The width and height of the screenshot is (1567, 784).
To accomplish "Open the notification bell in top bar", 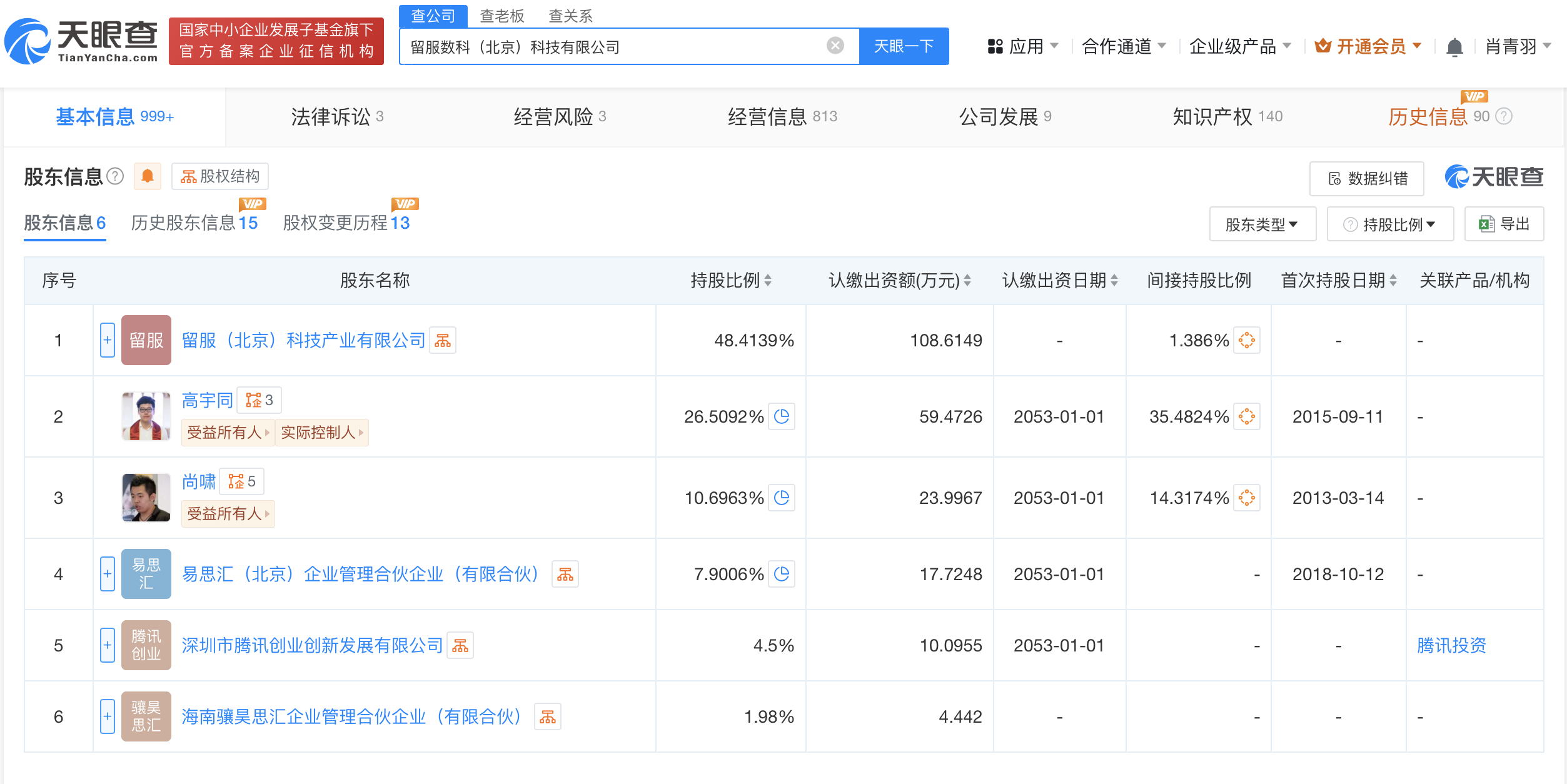I will coord(1454,47).
